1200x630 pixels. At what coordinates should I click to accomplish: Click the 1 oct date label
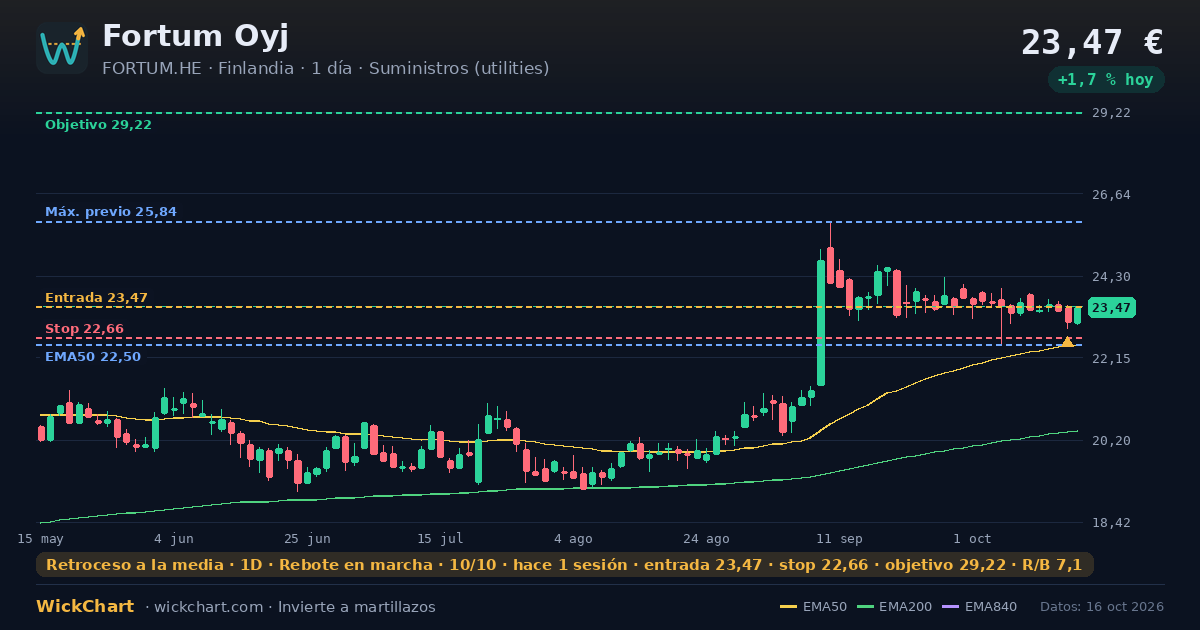pos(972,538)
